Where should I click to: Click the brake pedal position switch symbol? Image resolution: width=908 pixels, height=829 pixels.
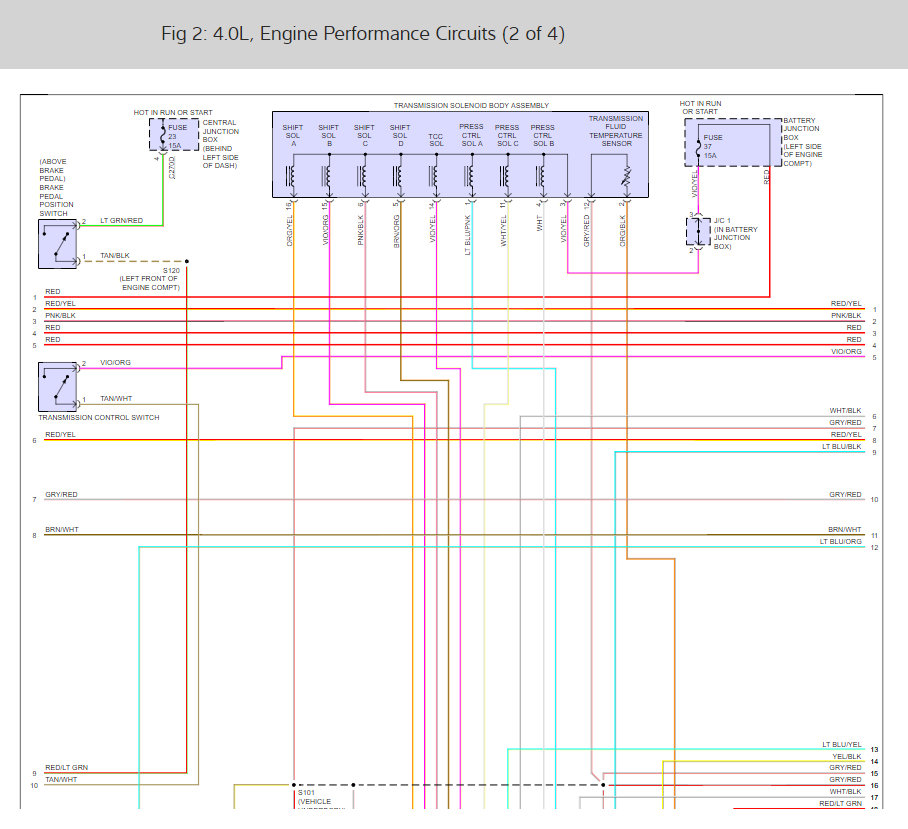click(x=57, y=244)
